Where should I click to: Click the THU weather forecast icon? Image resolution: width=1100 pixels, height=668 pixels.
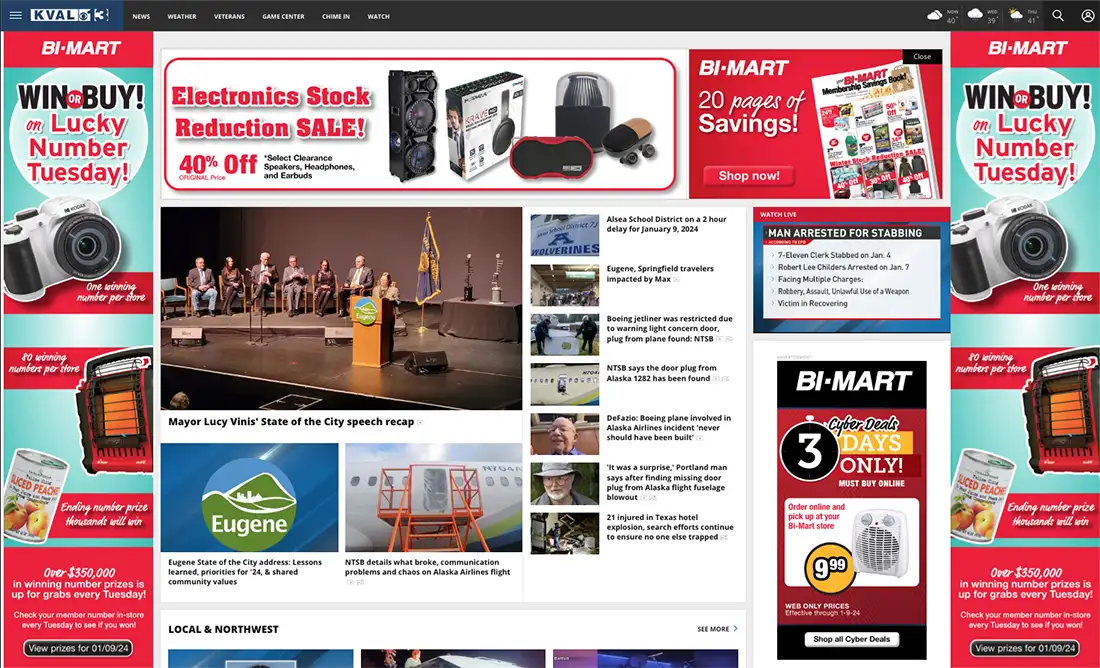[1015, 14]
